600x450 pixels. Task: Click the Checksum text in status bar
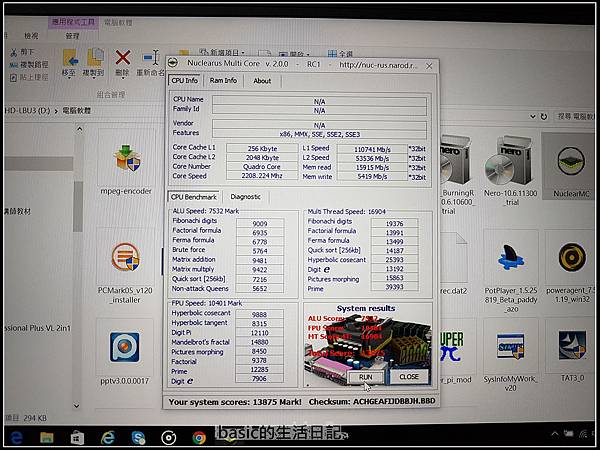coord(372,401)
